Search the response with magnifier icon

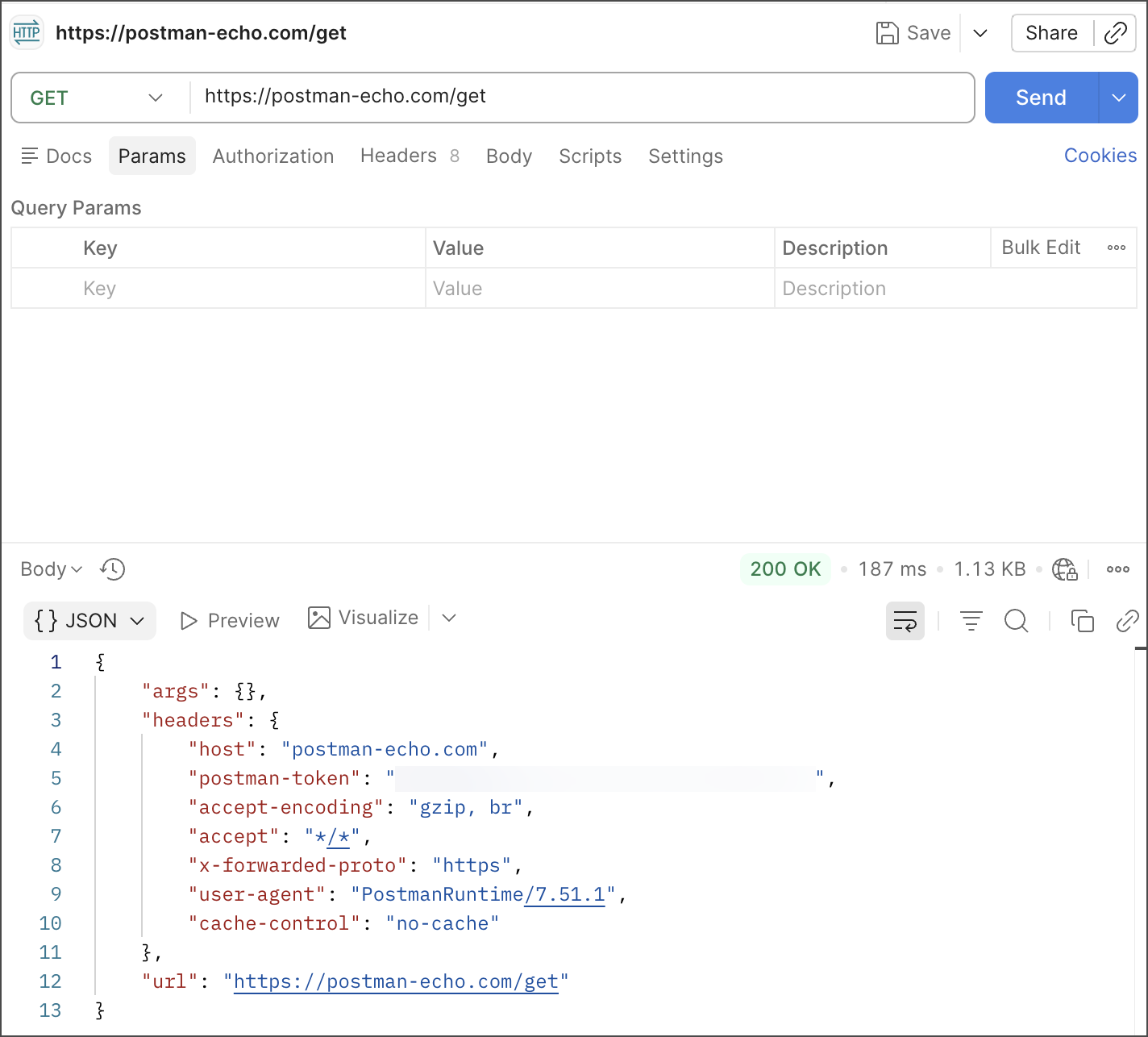point(1017,621)
